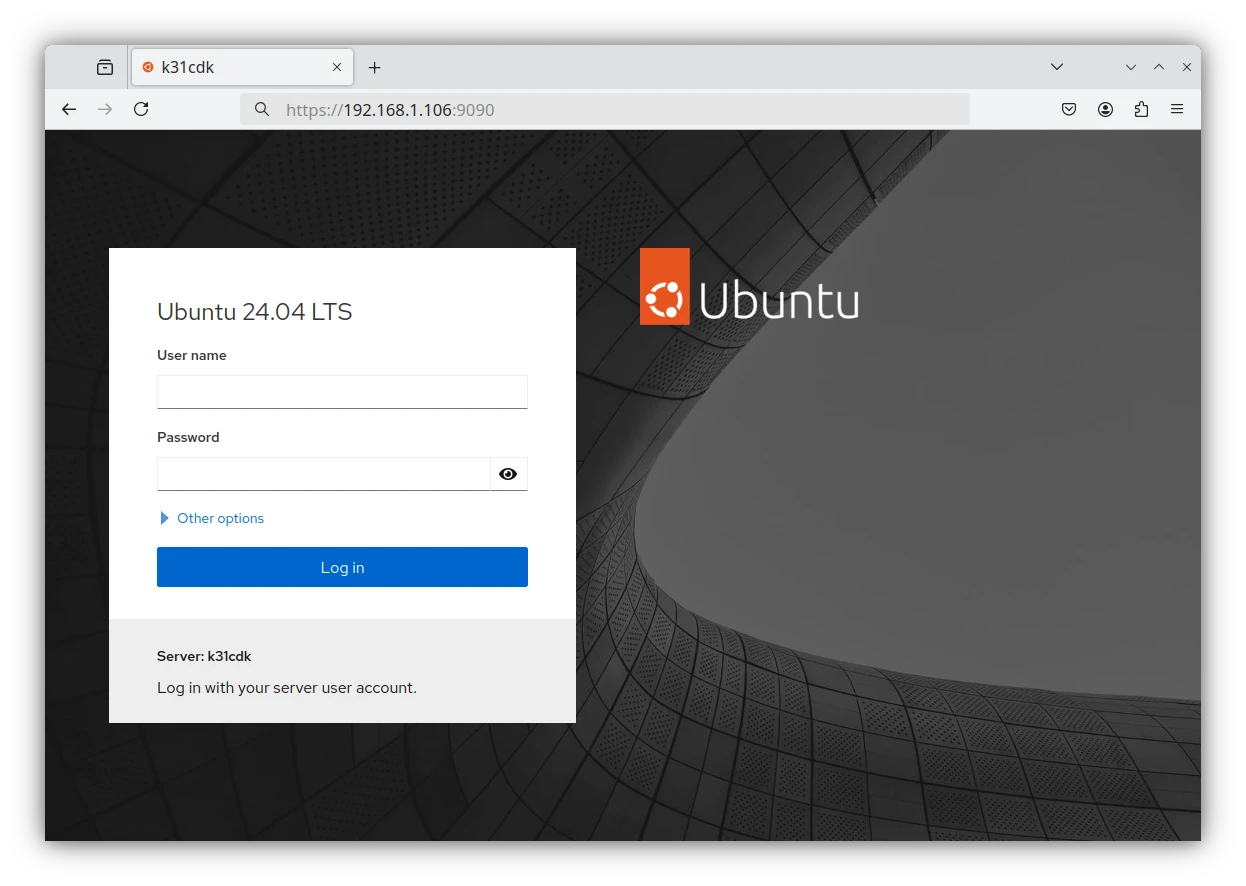This screenshot has width=1246, height=886.
Task: Click the search magnifier in address bar
Action: pos(262,110)
